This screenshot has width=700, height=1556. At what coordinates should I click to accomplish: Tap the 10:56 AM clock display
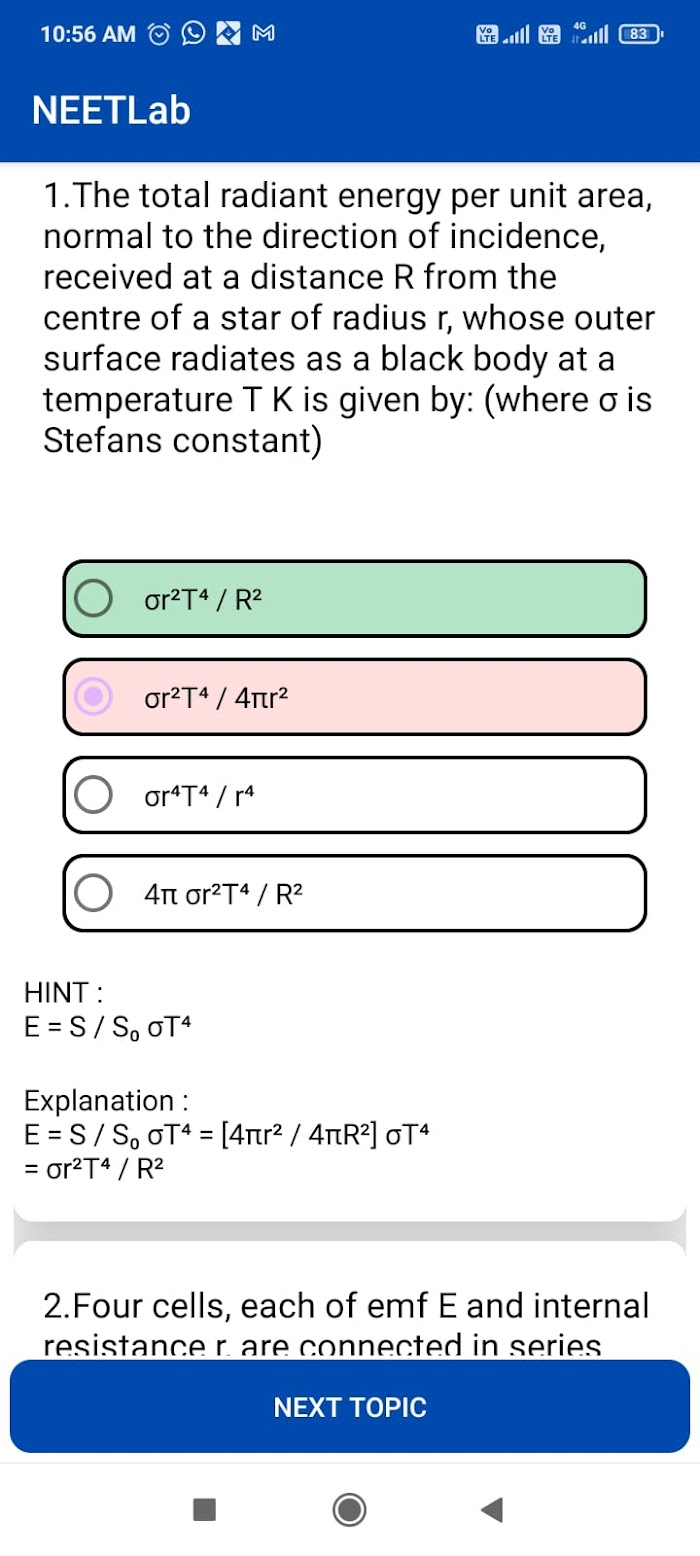click(88, 34)
